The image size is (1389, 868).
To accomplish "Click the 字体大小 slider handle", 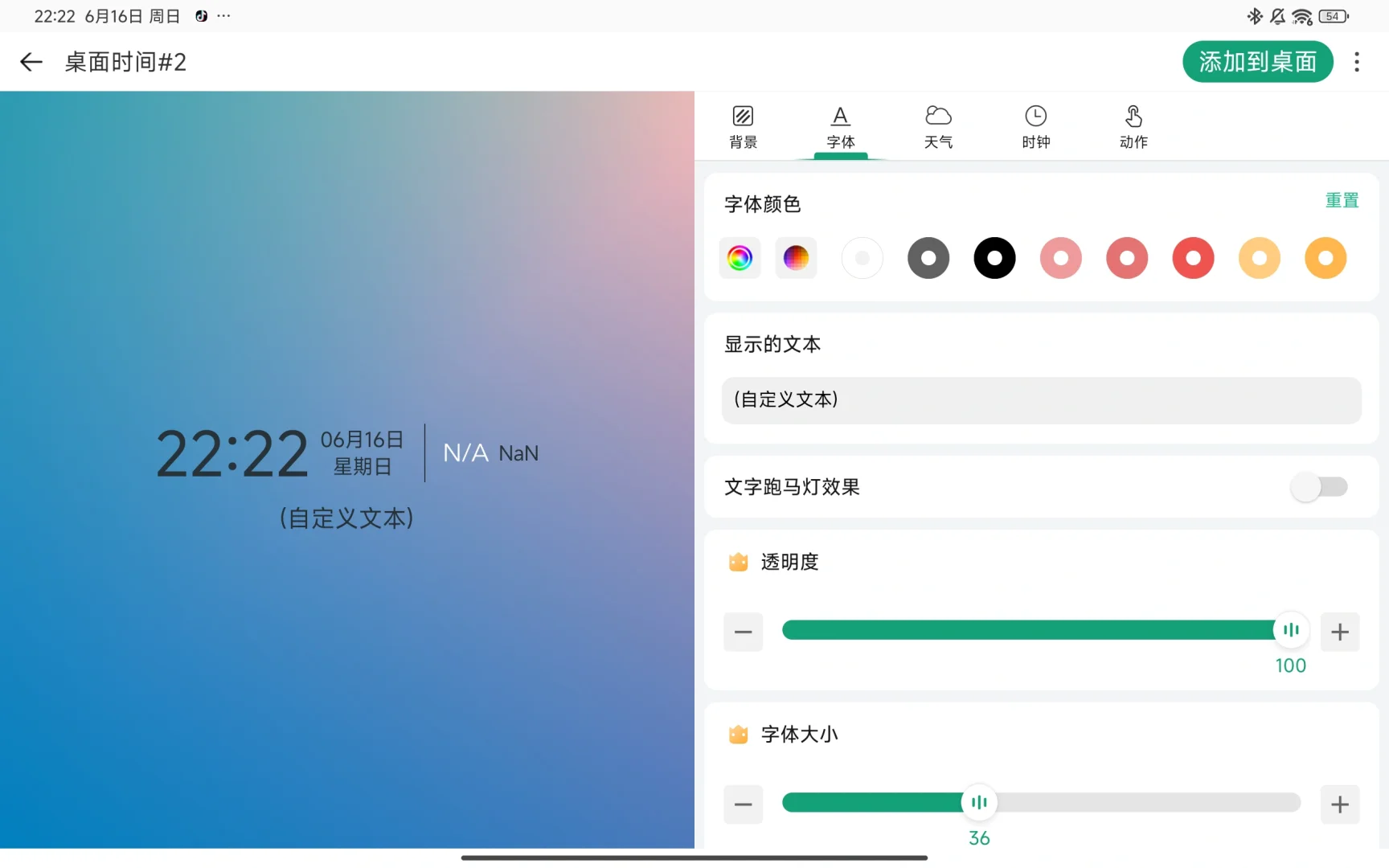I will [979, 802].
